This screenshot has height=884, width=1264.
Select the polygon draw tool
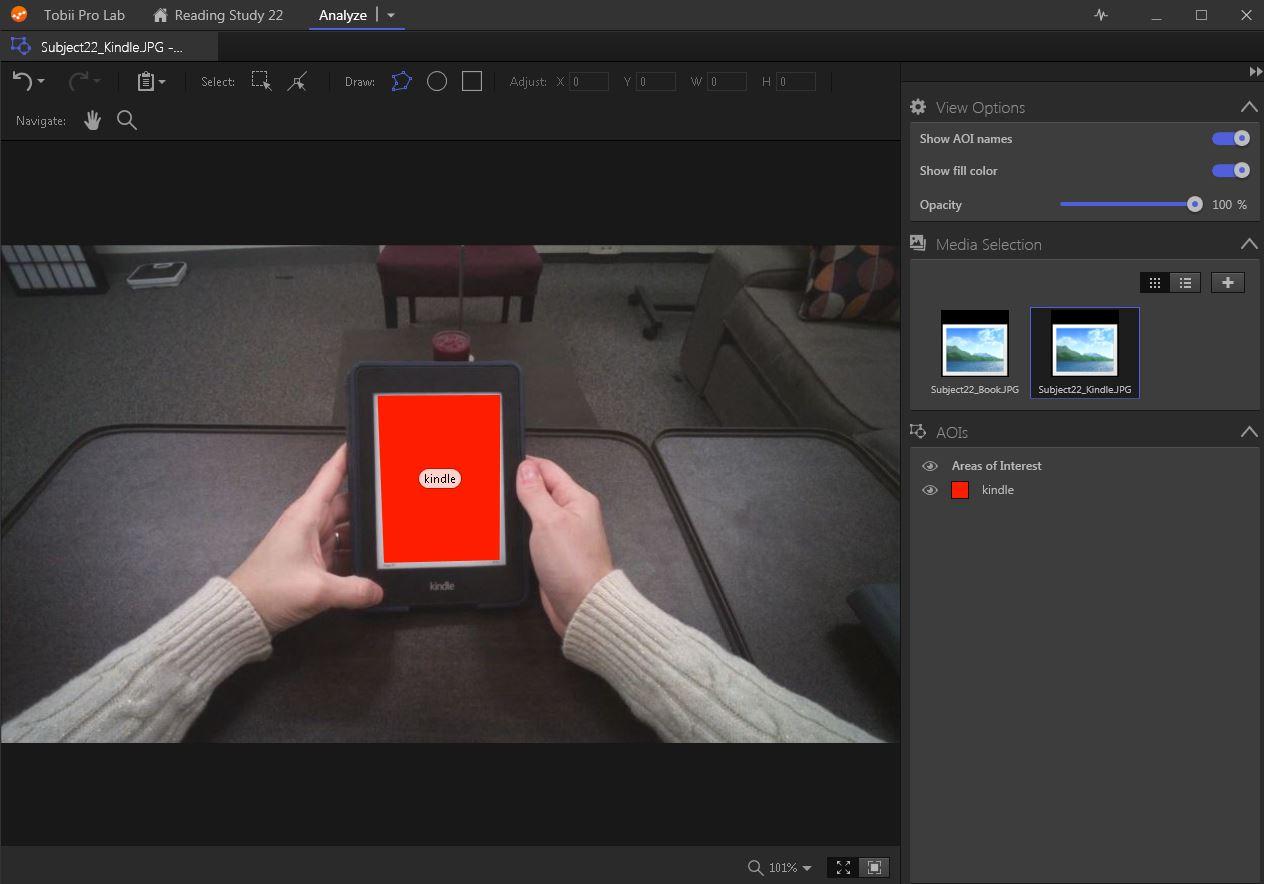[x=401, y=82]
